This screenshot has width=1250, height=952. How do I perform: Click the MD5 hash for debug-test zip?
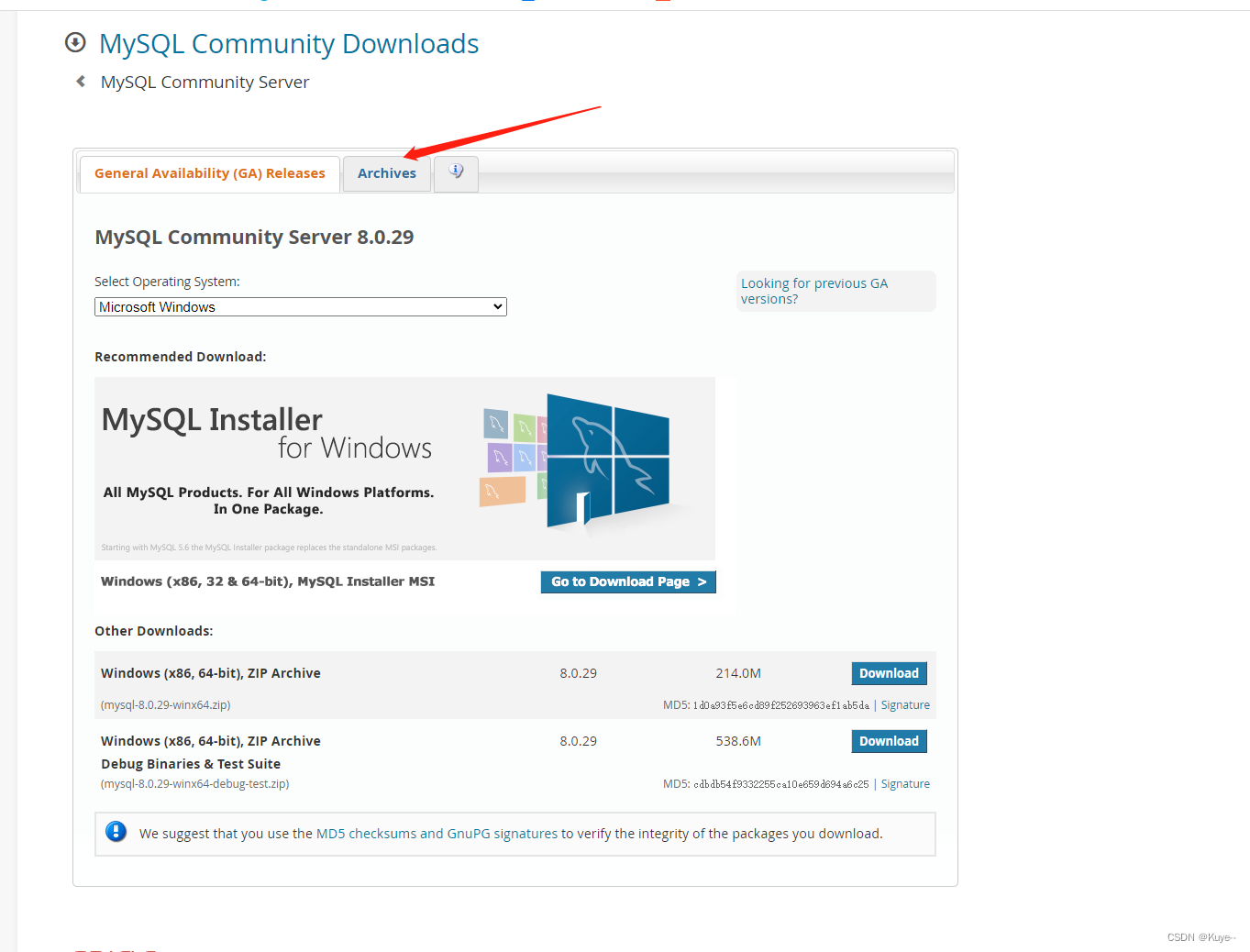coord(780,784)
